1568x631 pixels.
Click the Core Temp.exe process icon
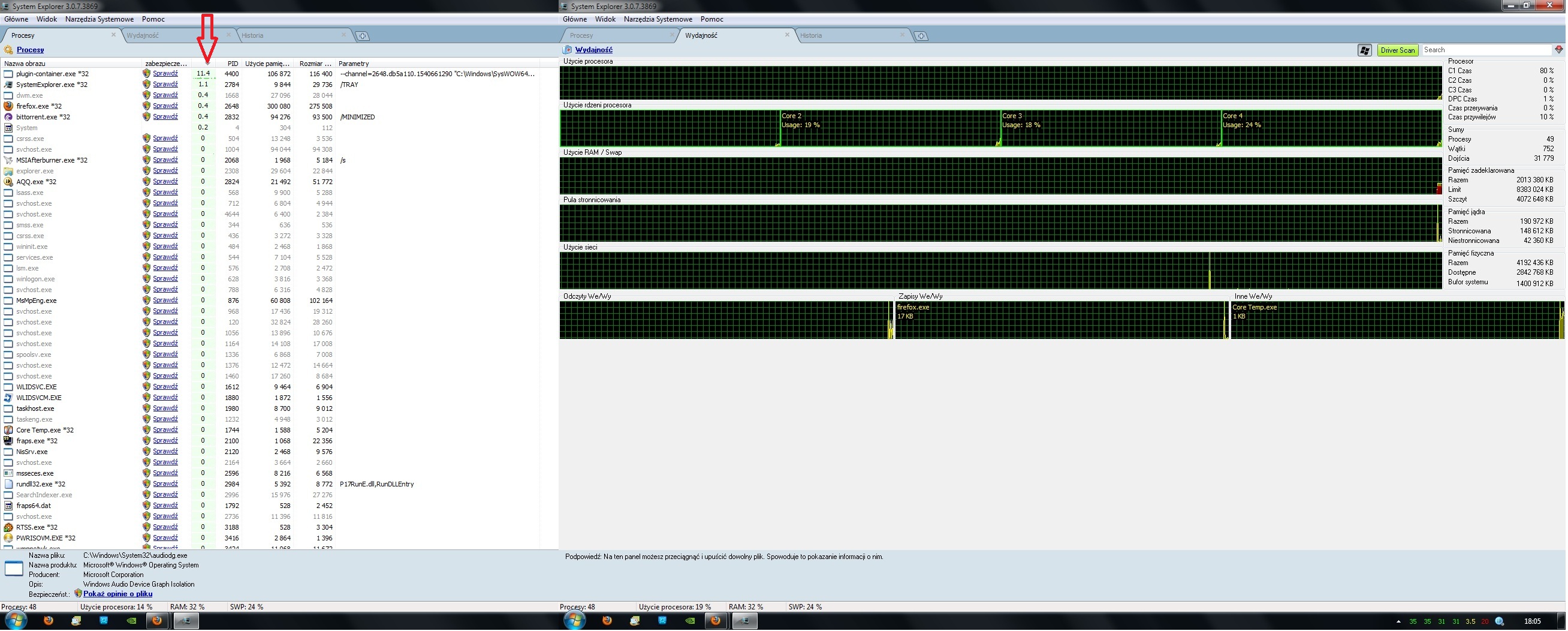click(8, 431)
